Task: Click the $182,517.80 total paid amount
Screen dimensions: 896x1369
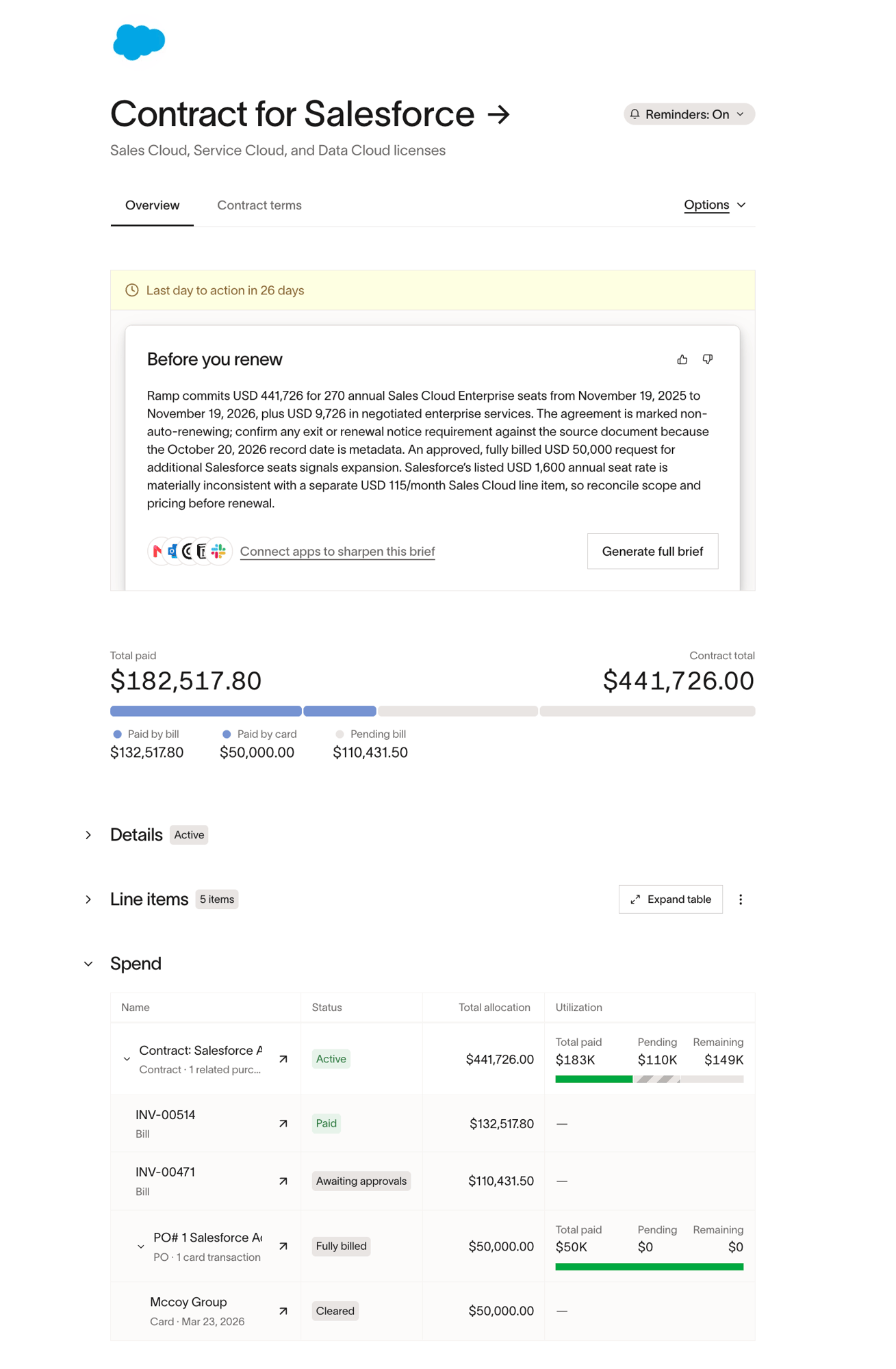Action: pyautogui.click(x=186, y=680)
